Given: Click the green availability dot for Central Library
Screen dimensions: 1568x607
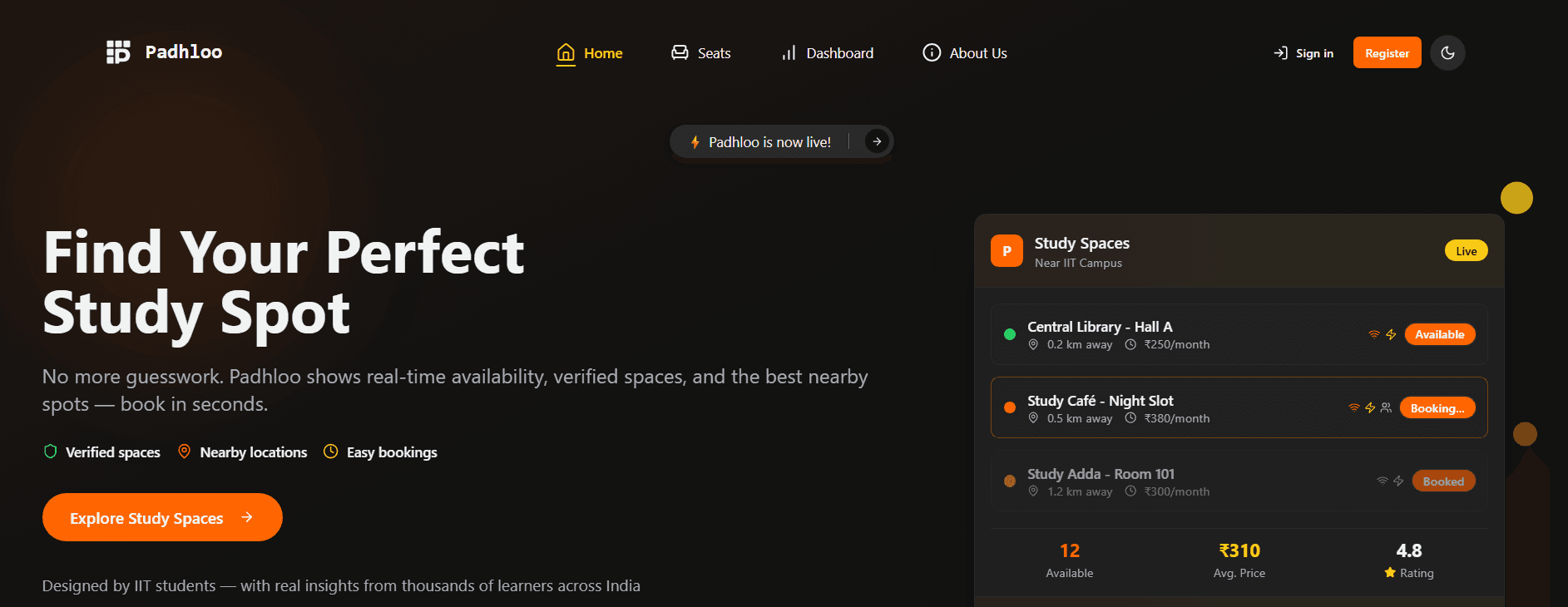Looking at the screenshot, I should coord(1009,333).
